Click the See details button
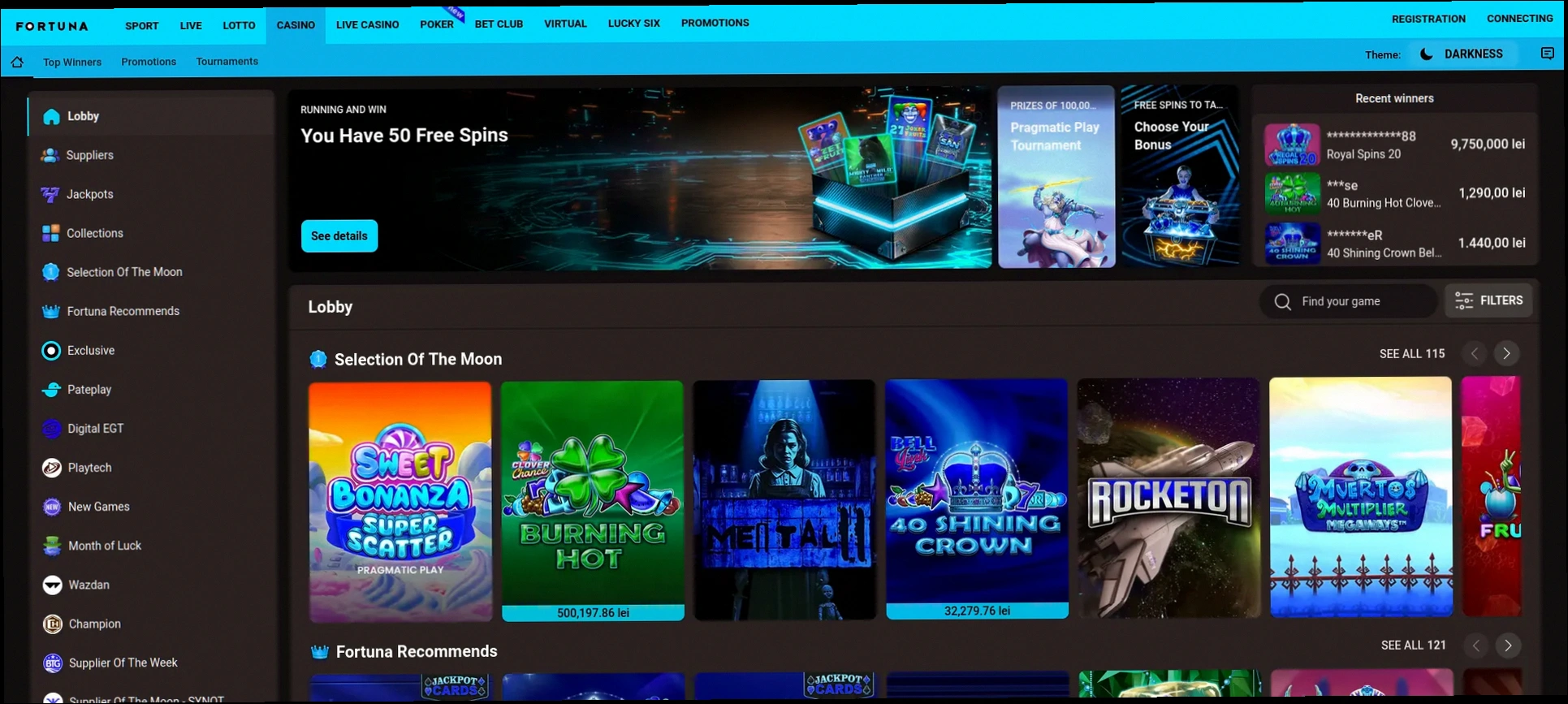Screen dimensions: 1568x704 pyautogui.click(x=339, y=236)
